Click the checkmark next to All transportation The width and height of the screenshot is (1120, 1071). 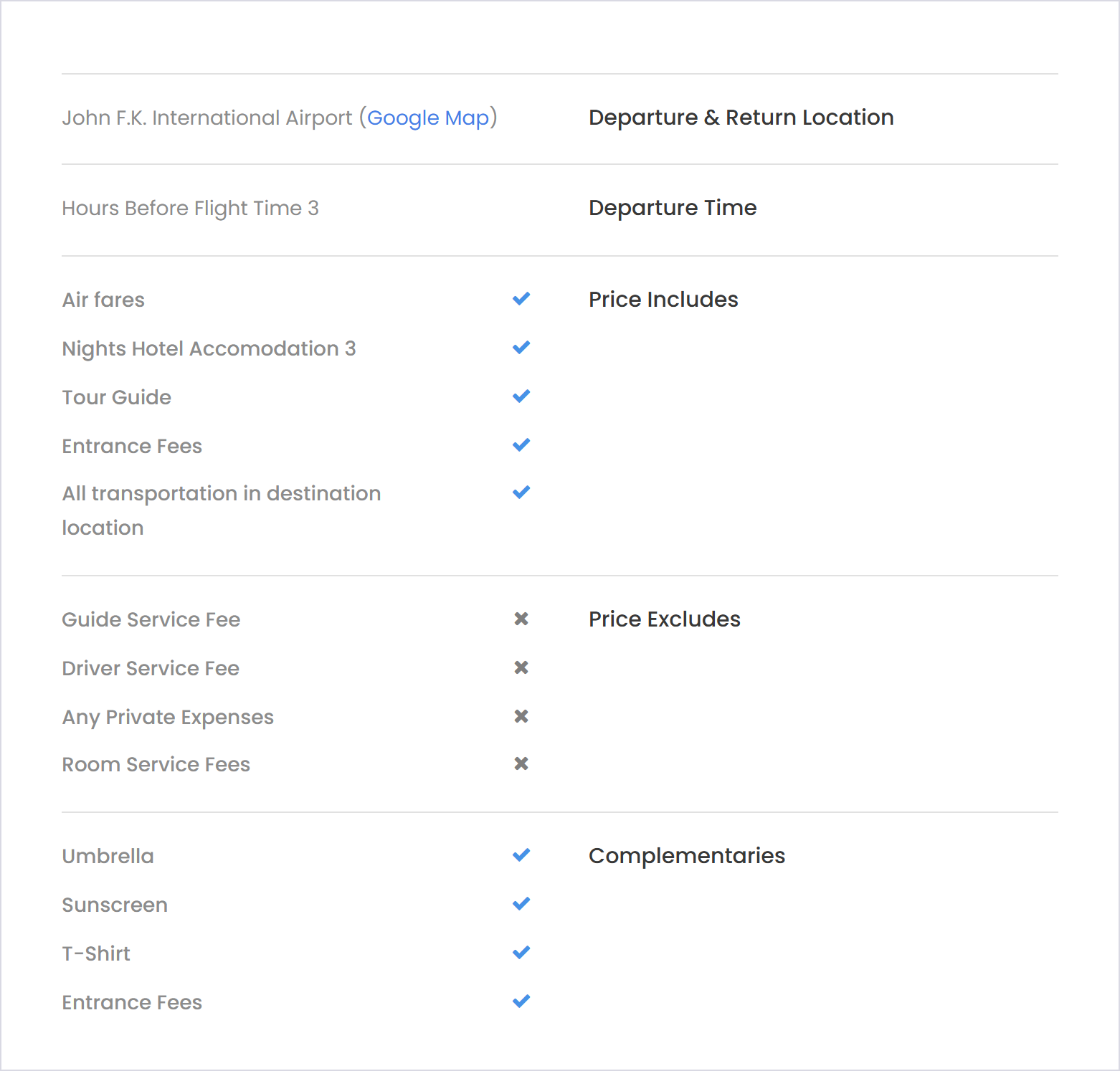tap(521, 492)
